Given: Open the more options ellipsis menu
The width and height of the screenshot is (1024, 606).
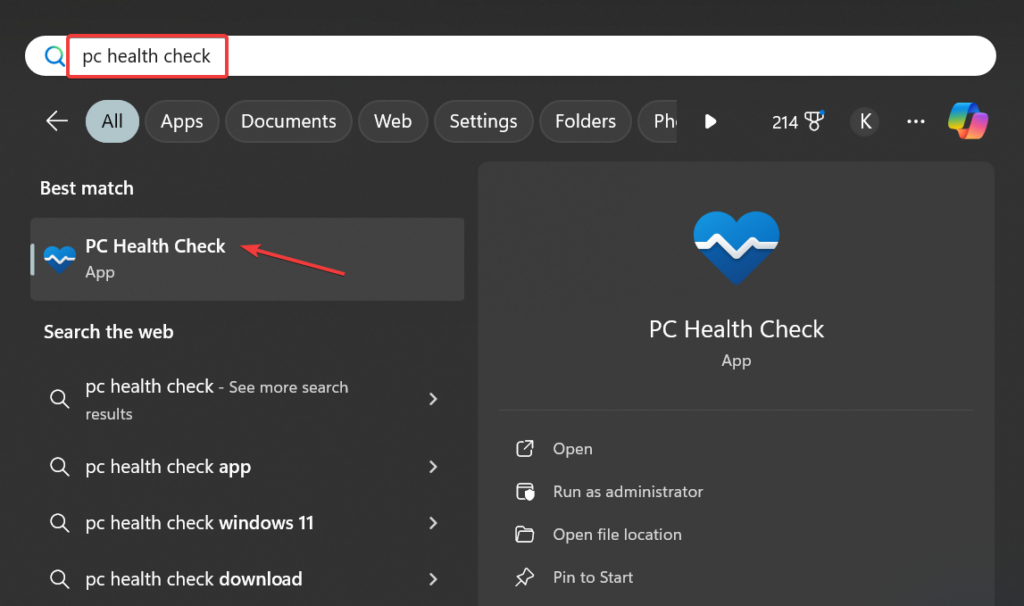Looking at the screenshot, I should [x=915, y=121].
